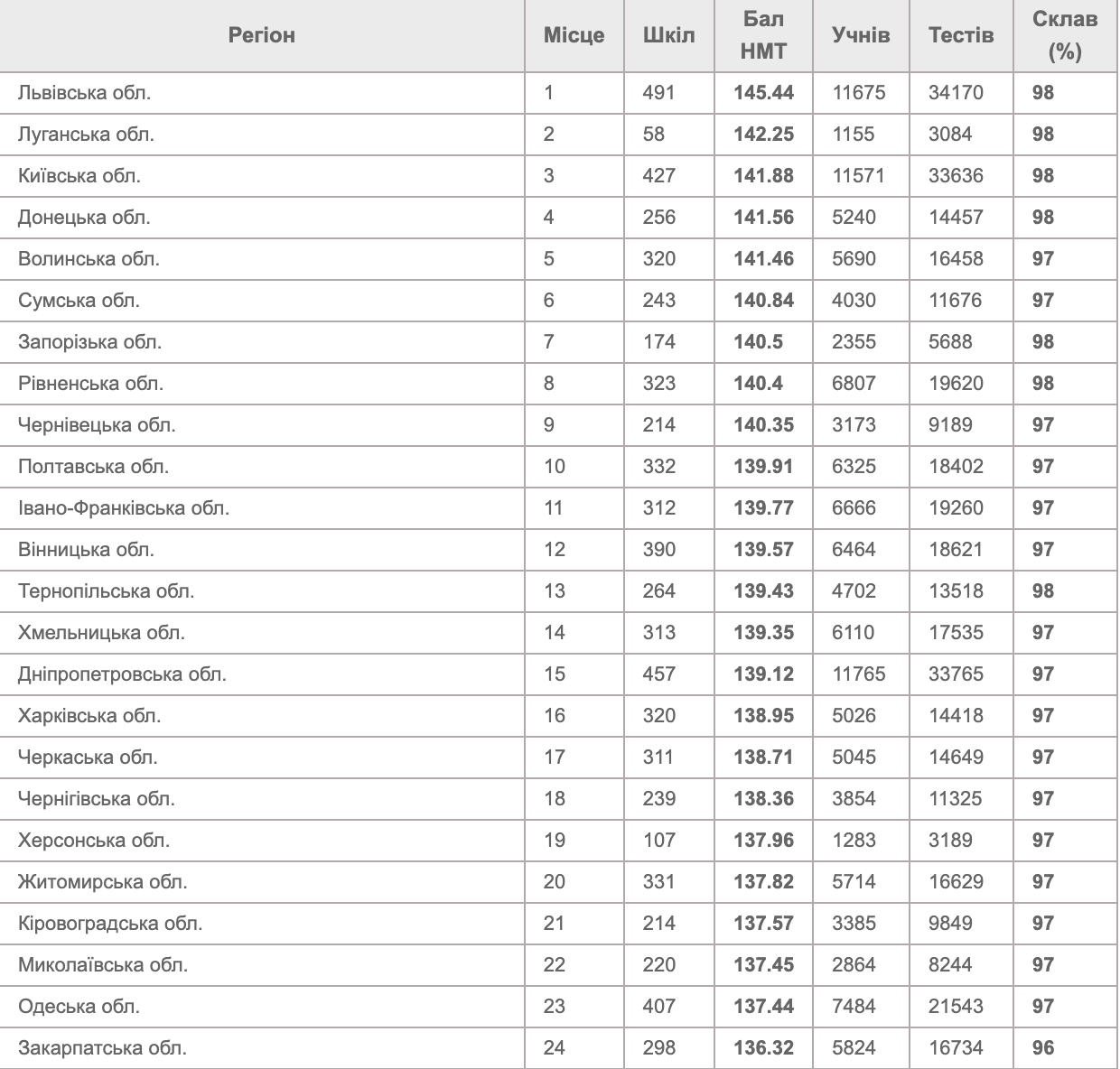Click the Місце column header
1120x1069 pixels.
(574, 35)
